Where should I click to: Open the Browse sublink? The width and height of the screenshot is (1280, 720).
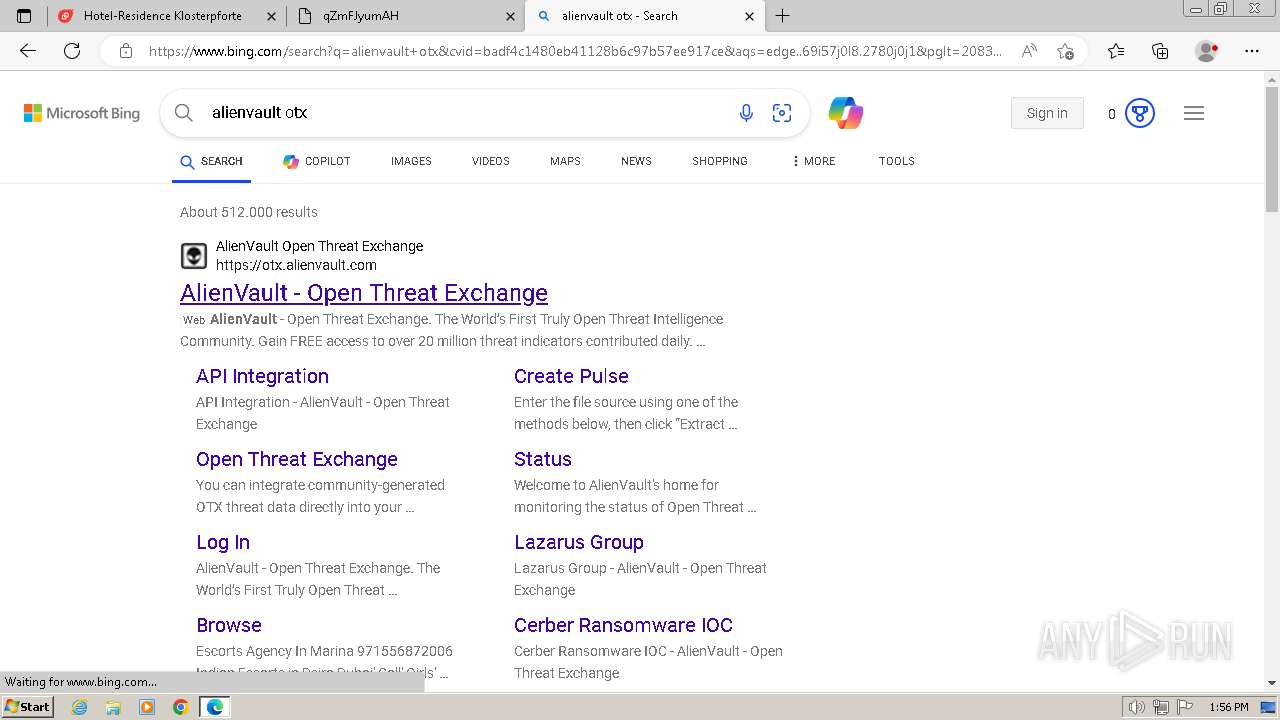click(x=229, y=625)
